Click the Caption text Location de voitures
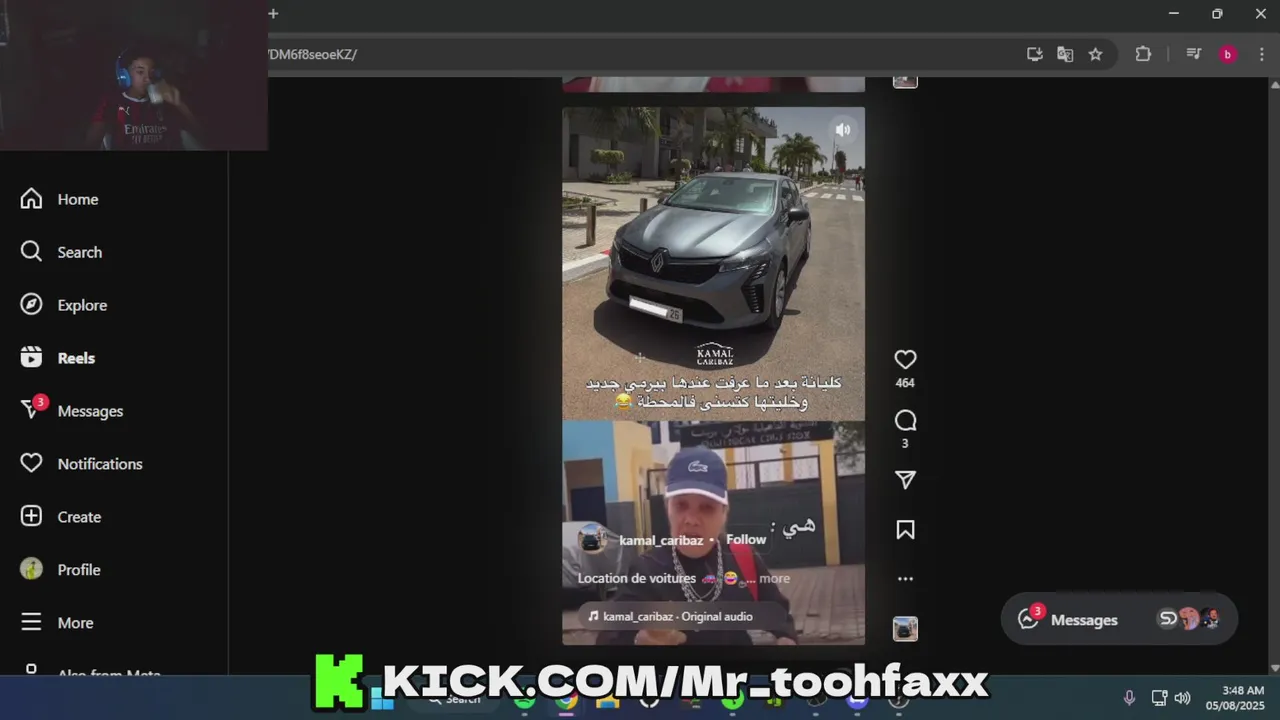The image size is (1280, 720). click(636, 578)
